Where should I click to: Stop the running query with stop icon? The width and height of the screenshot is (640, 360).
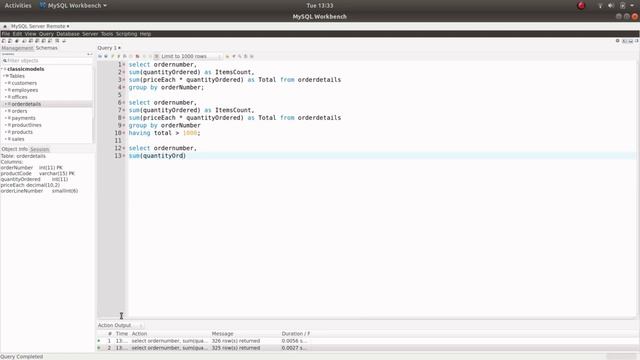[131, 56]
